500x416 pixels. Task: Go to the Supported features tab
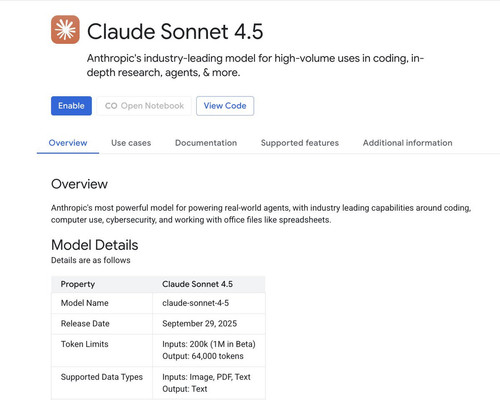click(300, 143)
